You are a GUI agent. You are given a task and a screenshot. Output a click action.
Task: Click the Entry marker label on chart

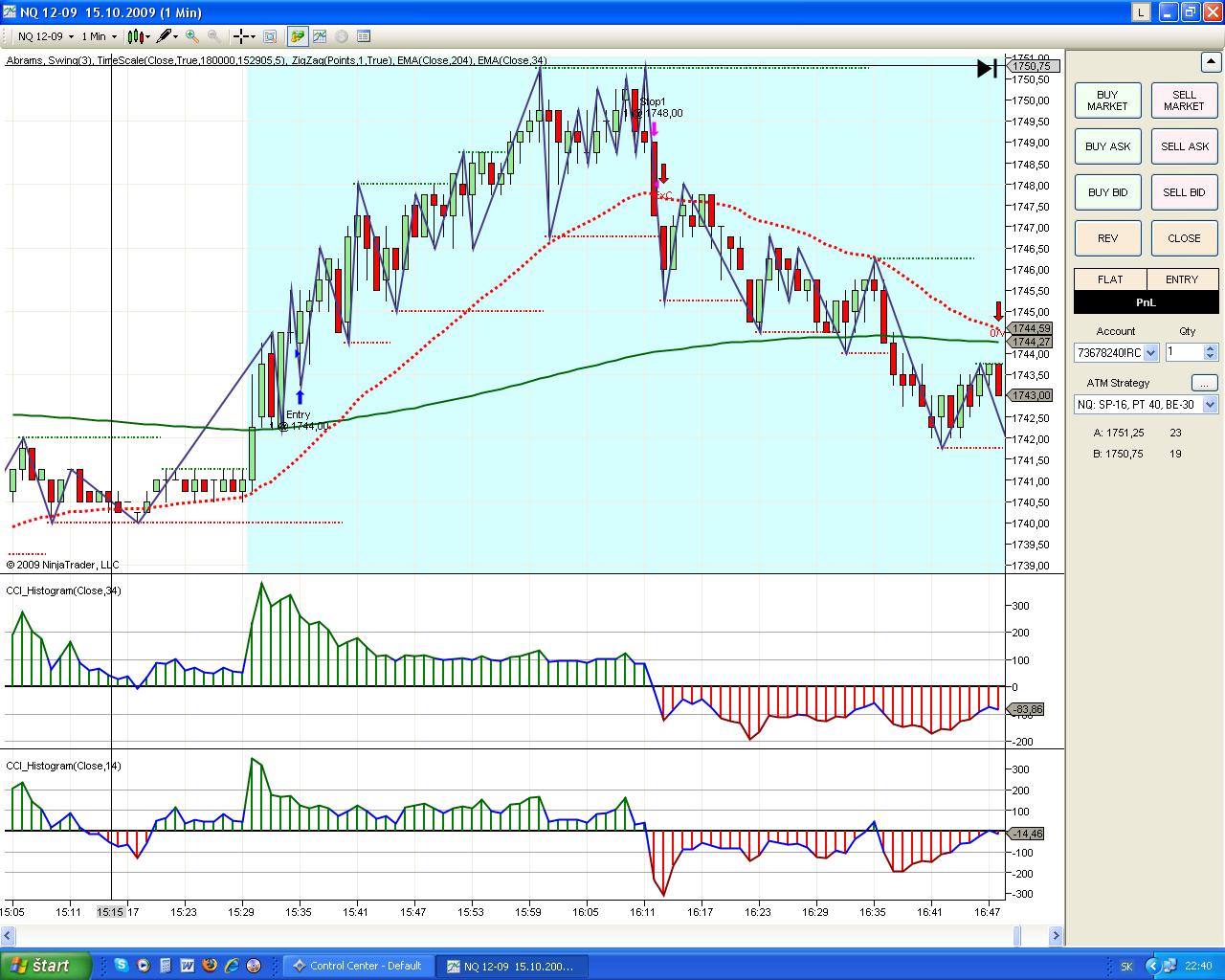[299, 414]
